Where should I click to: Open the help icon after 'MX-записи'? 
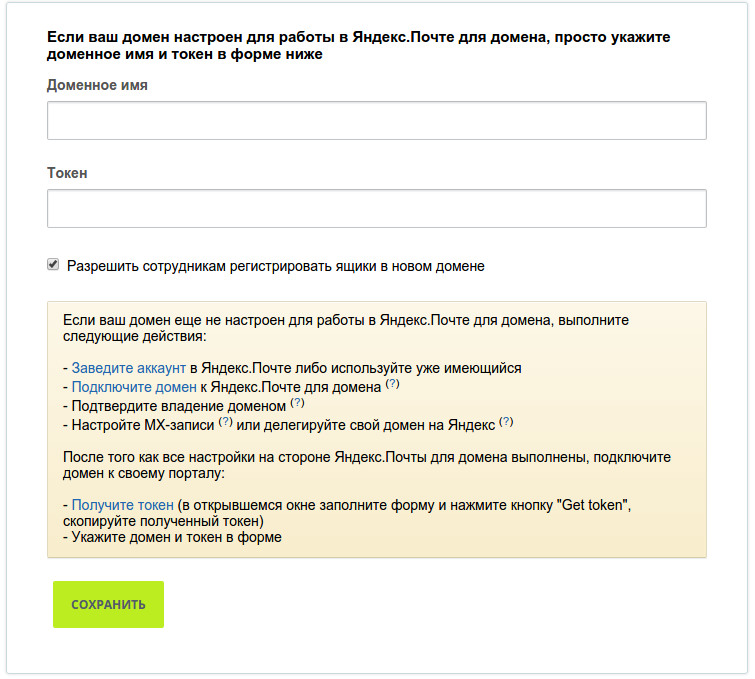click(225, 422)
